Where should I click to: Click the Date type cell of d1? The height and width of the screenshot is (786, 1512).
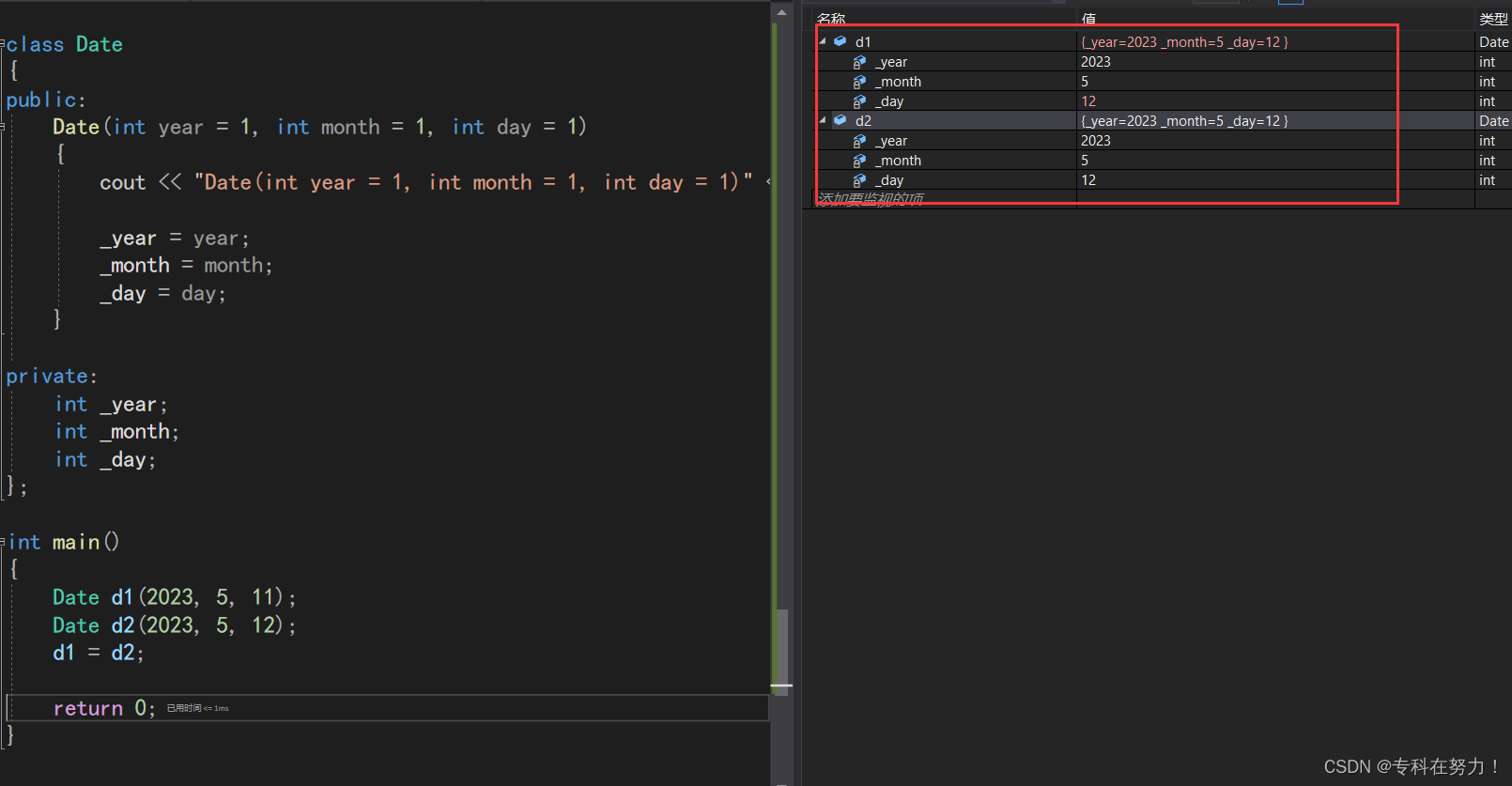click(x=1493, y=42)
